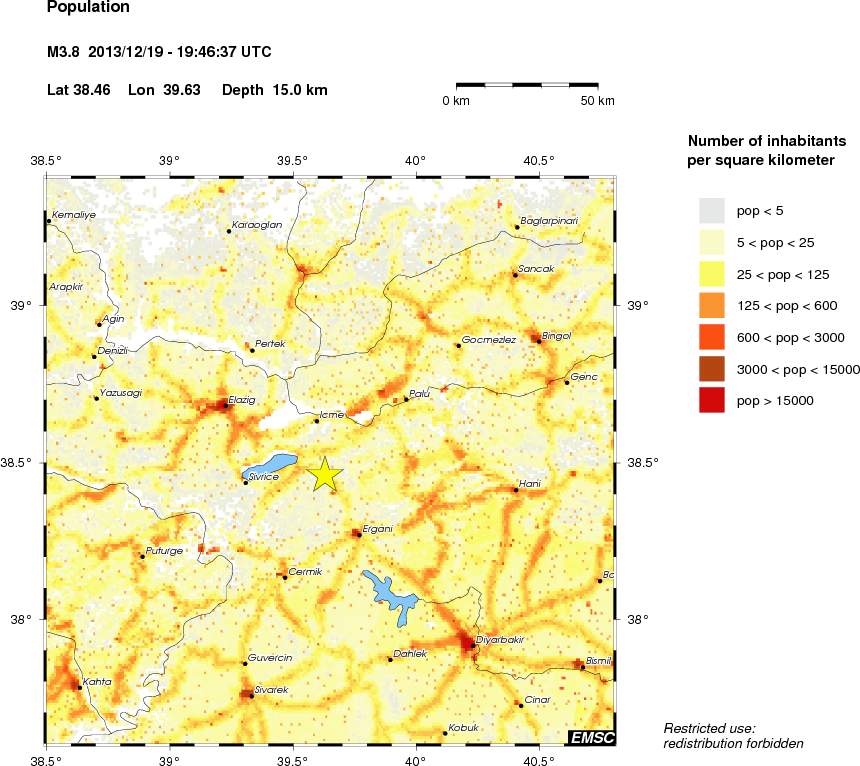This screenshot has height=766, width=860.
Task: Click the yellow star epicenter marker
Action: pyautogui.click(x=325, y=475)
